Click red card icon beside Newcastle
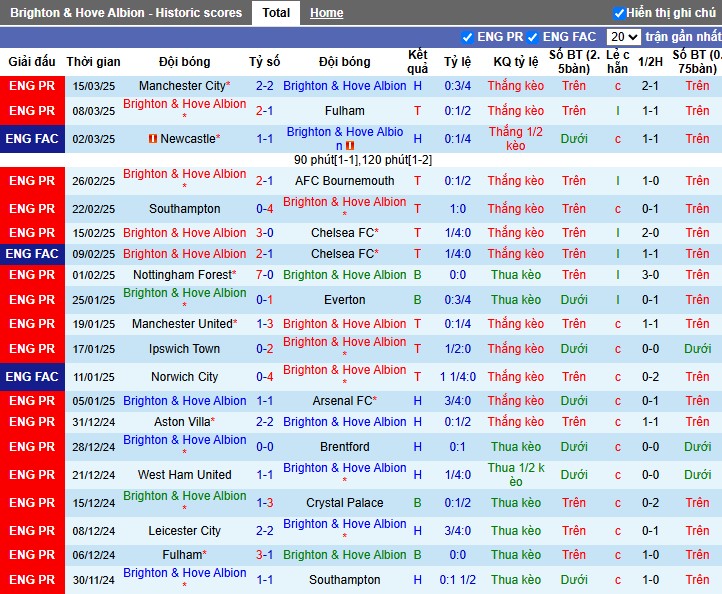This screenshot has height=594, width=722. [x=153, y=139]
